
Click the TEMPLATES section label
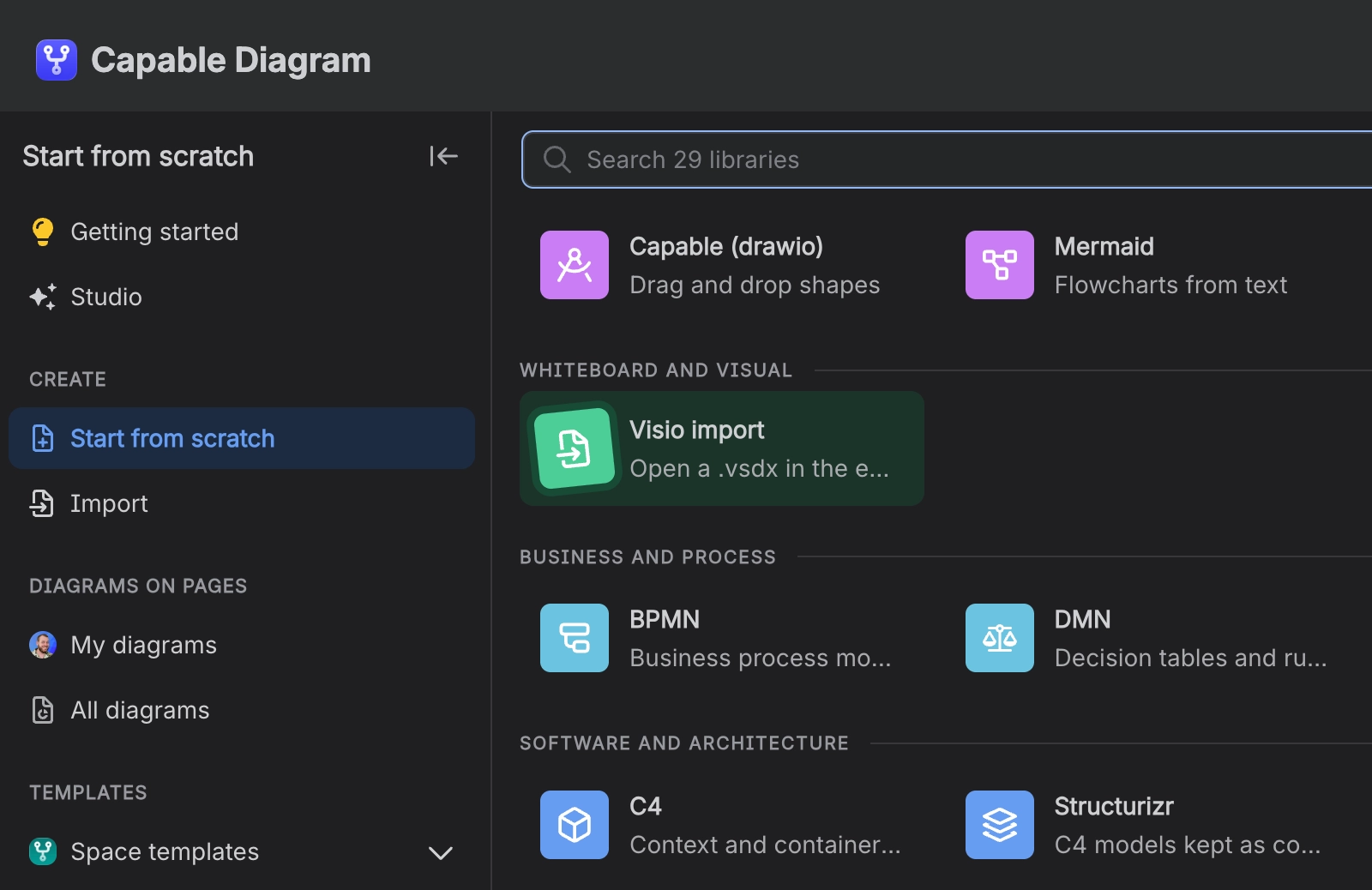point(88,793)
